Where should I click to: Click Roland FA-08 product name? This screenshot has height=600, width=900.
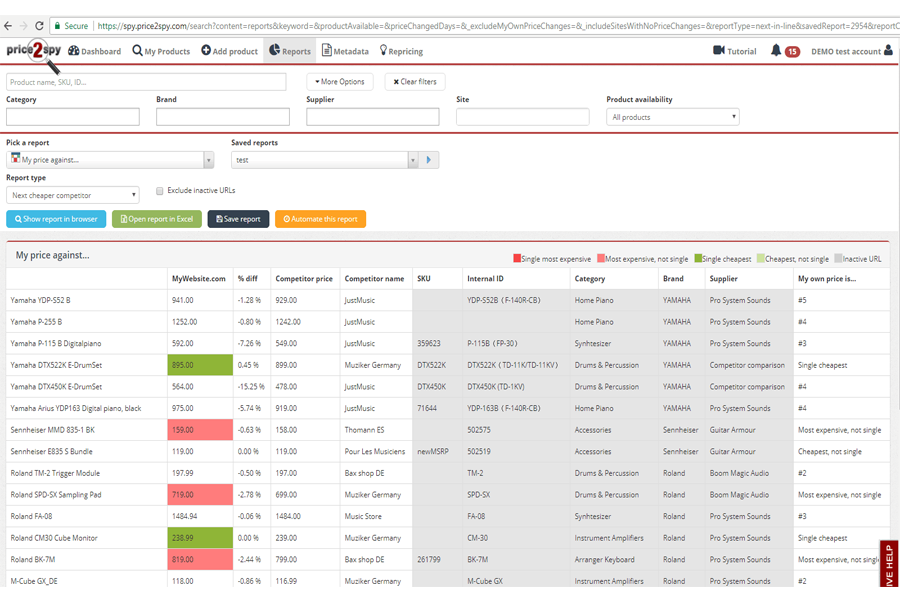point(31,517)
